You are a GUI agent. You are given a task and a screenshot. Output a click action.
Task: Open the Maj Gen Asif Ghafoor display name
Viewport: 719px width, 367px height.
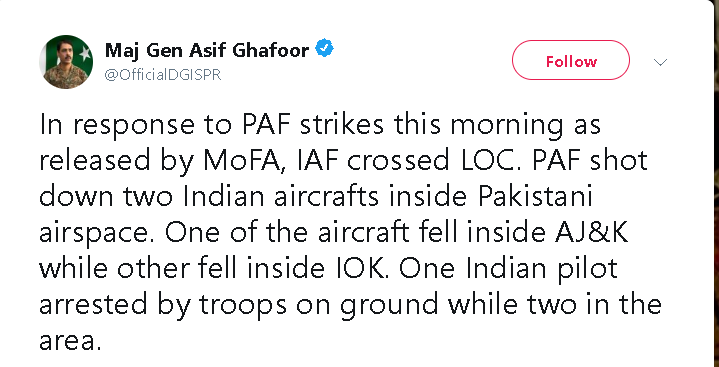207,50
